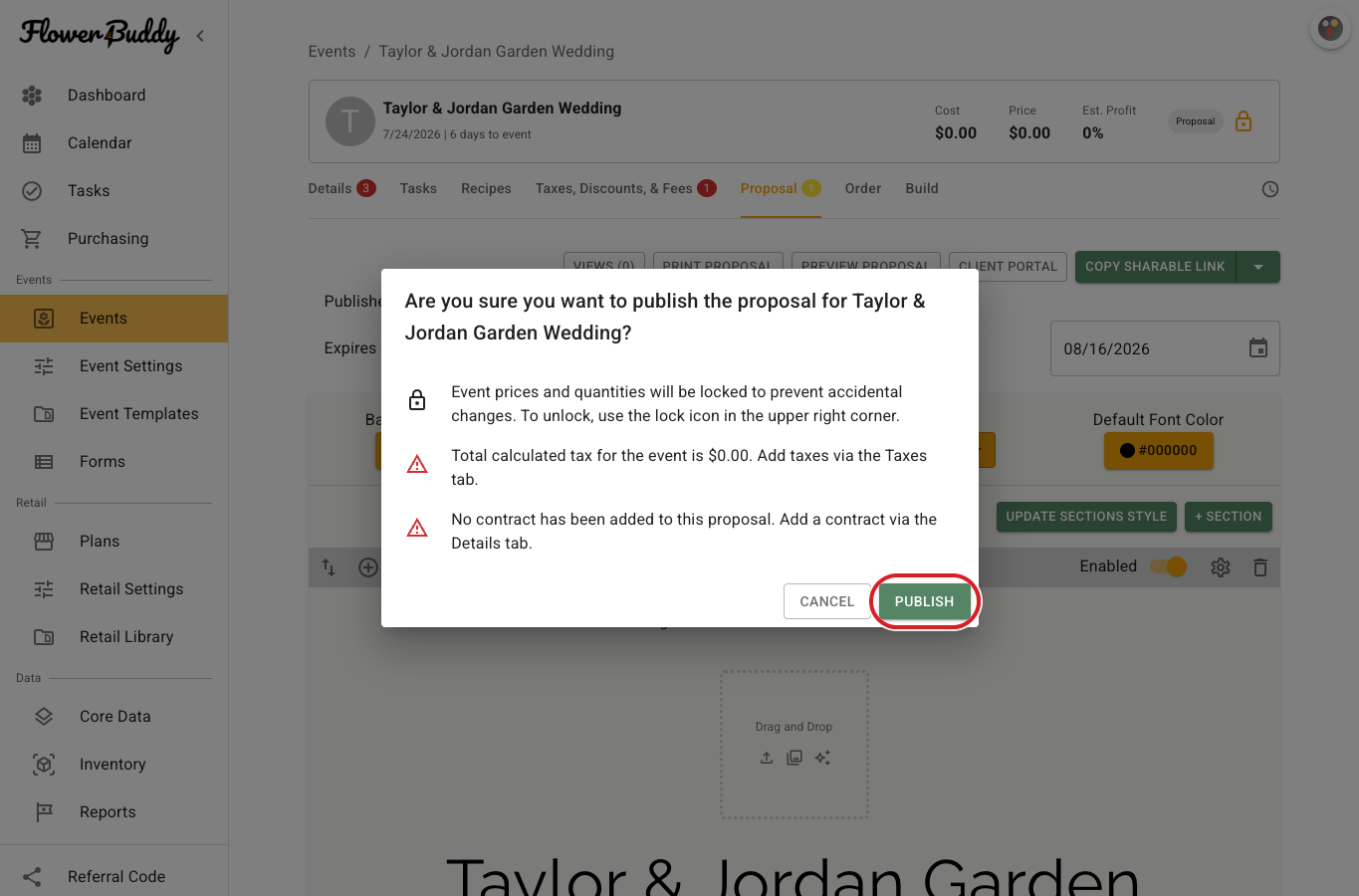Click the FlowerBuddy logo

click(x=100, y=36)
